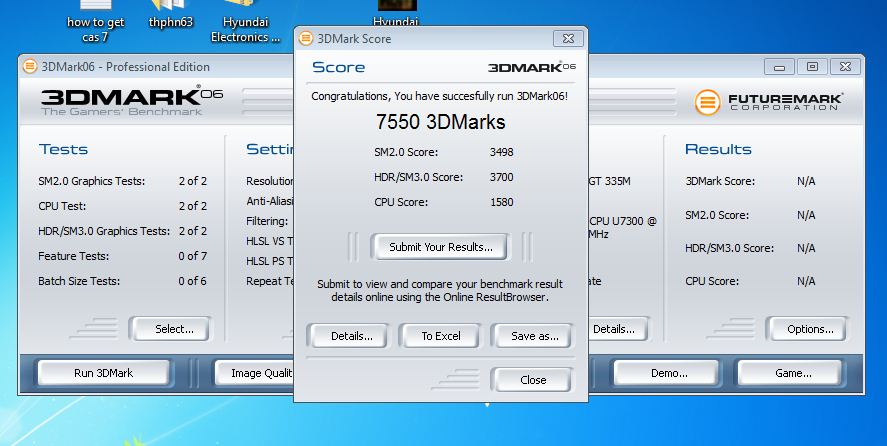Viewport: 887px width, 446px height.
Task: Click '3DMark Score:' label in Results panel
Action: point(720,181)
